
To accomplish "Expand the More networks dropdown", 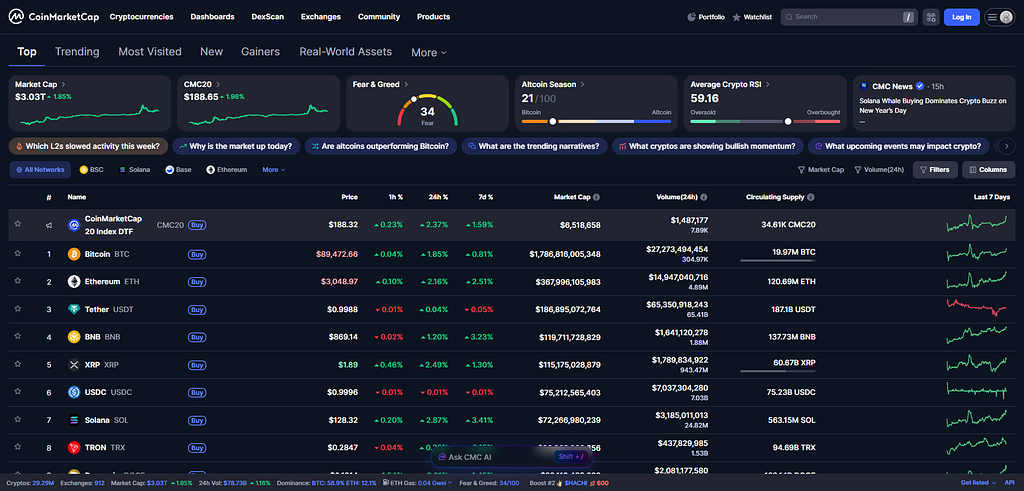I will pos(274,170).
